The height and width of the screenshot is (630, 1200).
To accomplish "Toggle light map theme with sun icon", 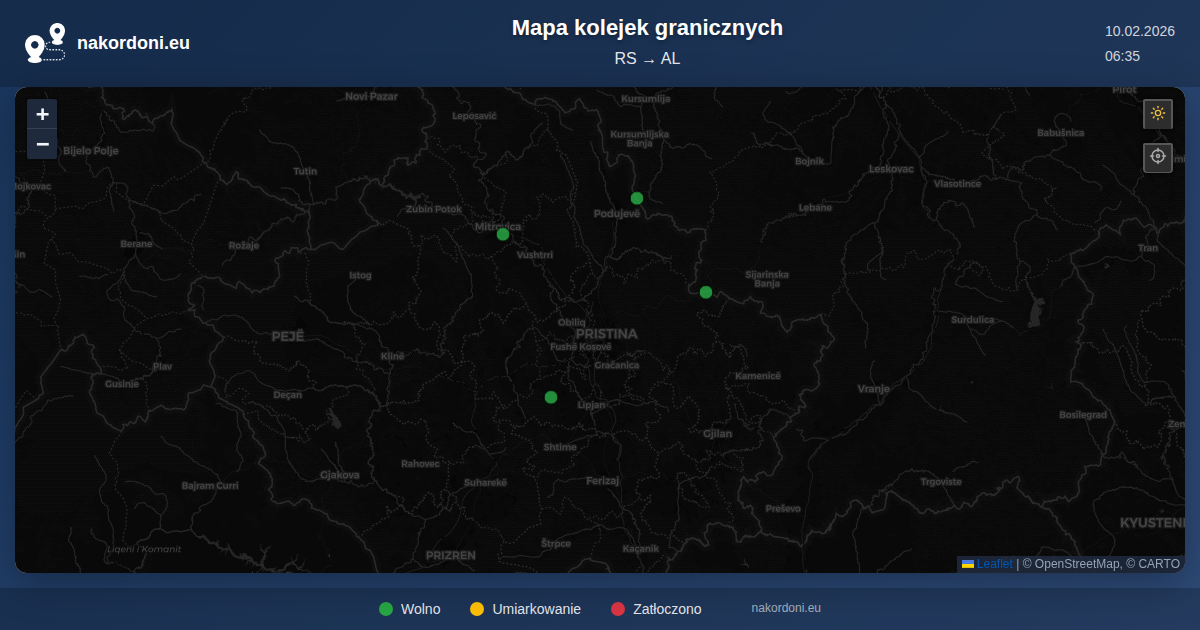I will click(x=1158, y=113).
